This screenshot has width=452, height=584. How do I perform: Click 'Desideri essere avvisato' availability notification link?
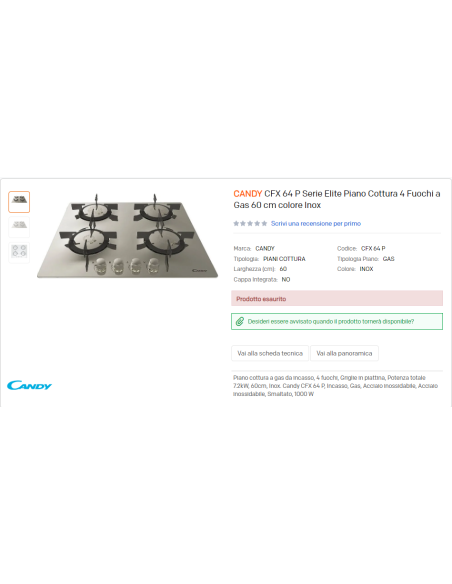[331, 321]
